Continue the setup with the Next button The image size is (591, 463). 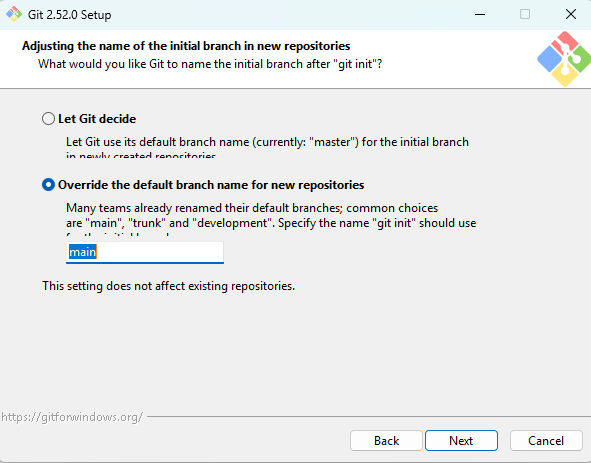461,440
